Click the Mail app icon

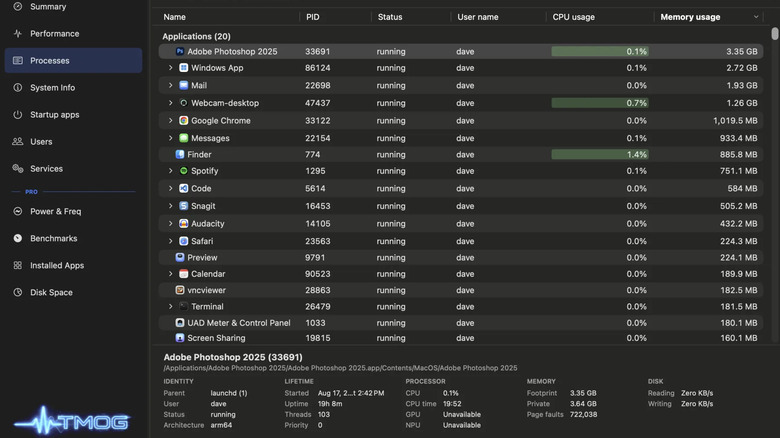click(x=184, y=85)
